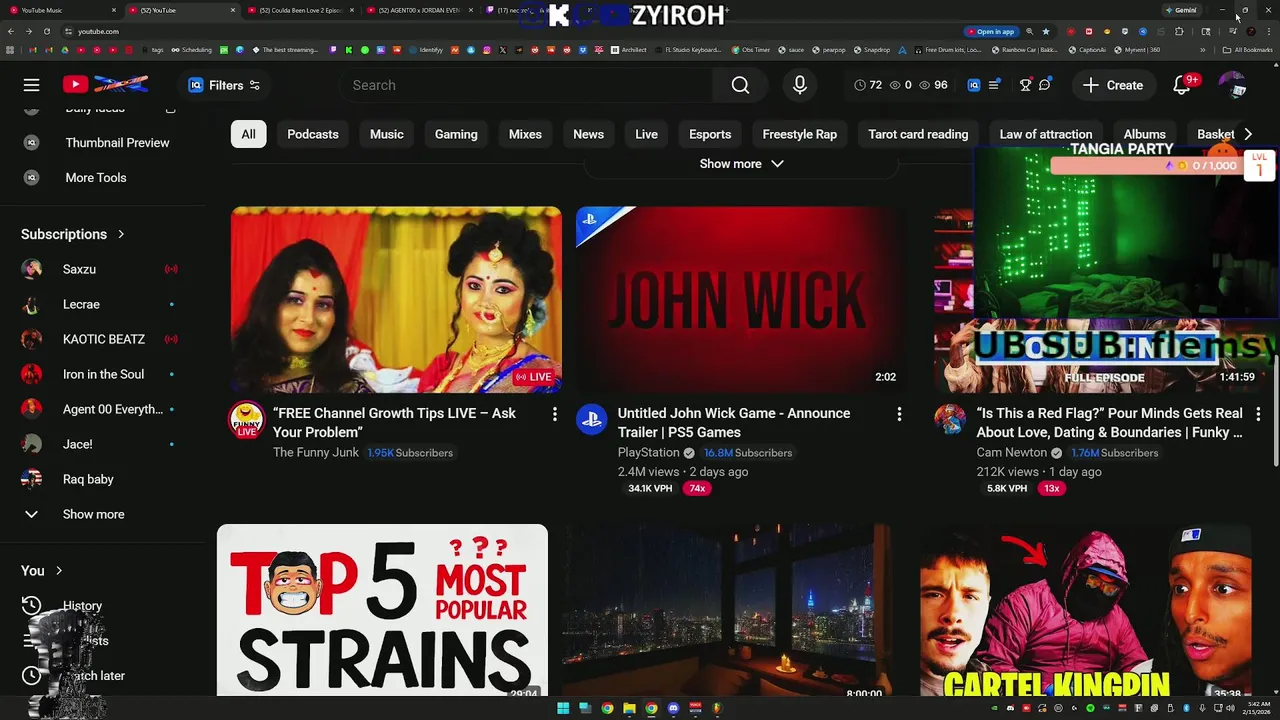Select the Albums chip
This screenshot has height=720, width=1280.
[1145, 134]
